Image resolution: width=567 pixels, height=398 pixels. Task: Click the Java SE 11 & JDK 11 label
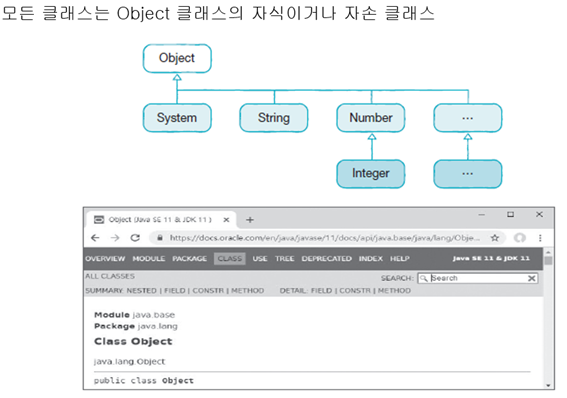pyautogui.click(x=491, y=258)
